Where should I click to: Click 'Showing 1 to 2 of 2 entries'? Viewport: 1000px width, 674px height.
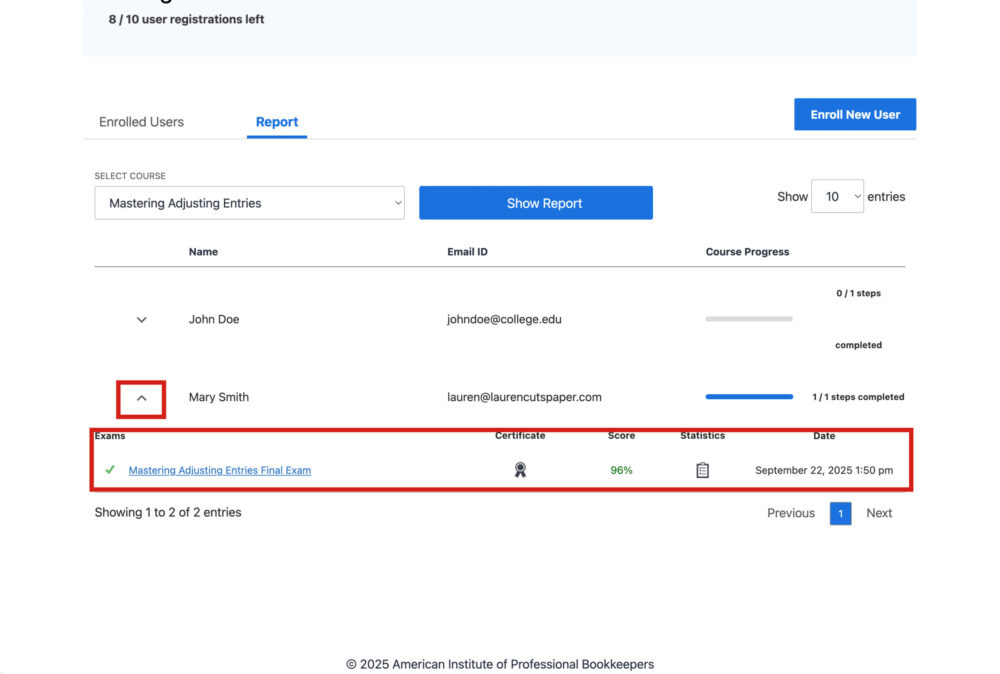click(168, 512)
